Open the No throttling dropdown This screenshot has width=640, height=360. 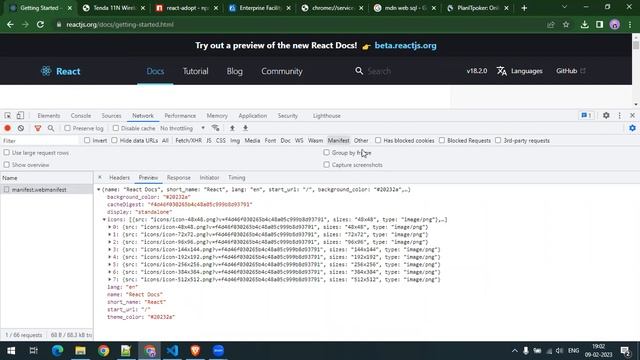(182, 128)
